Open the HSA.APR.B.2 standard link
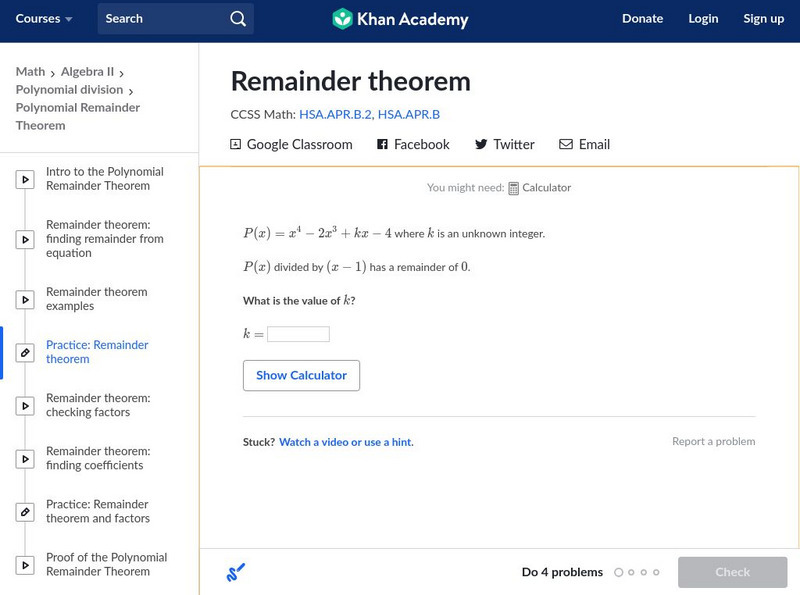This screenshot has width=800, height=595. (334, 114)
